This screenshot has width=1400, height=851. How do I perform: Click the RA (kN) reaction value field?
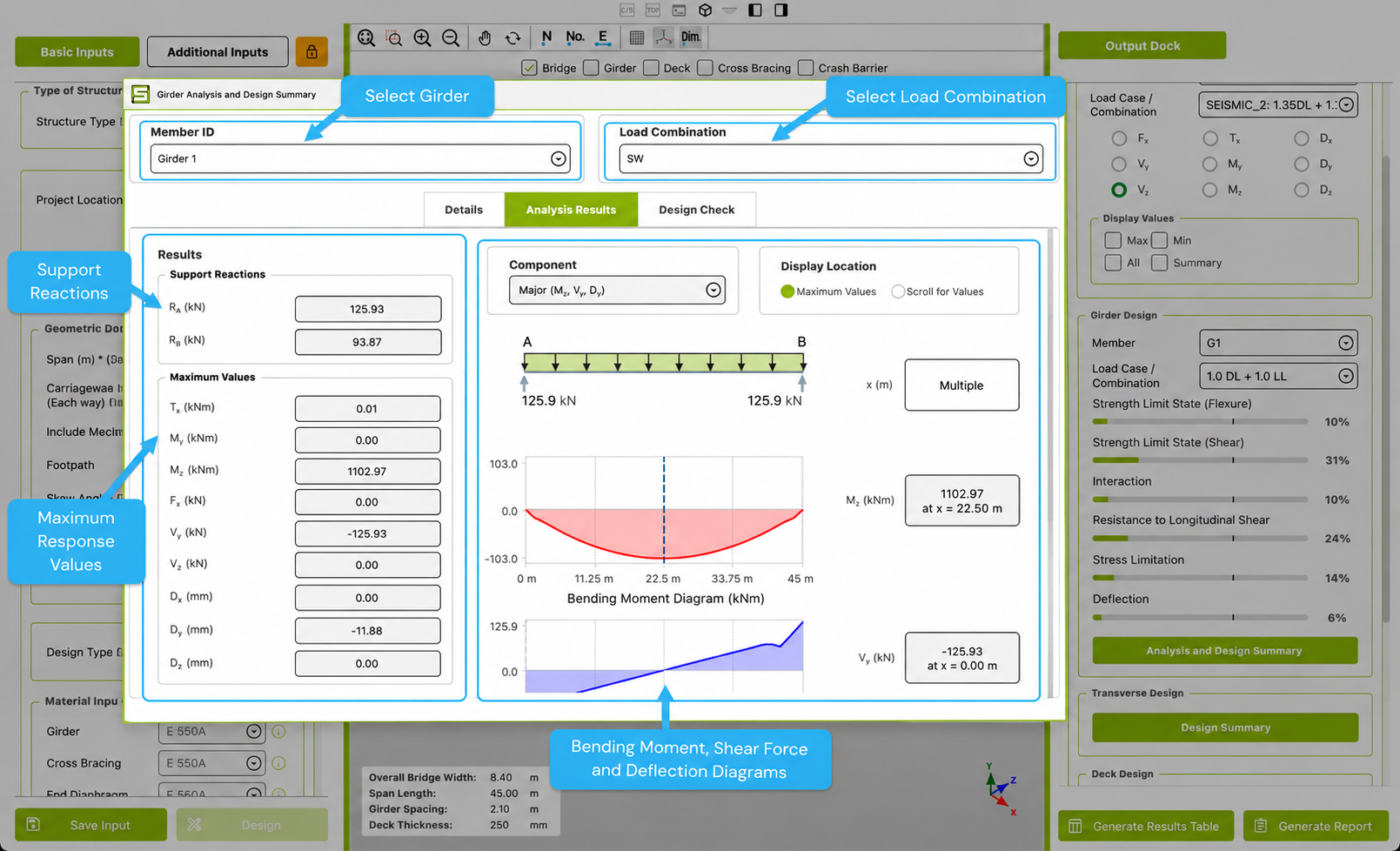[x=368, y=309]
